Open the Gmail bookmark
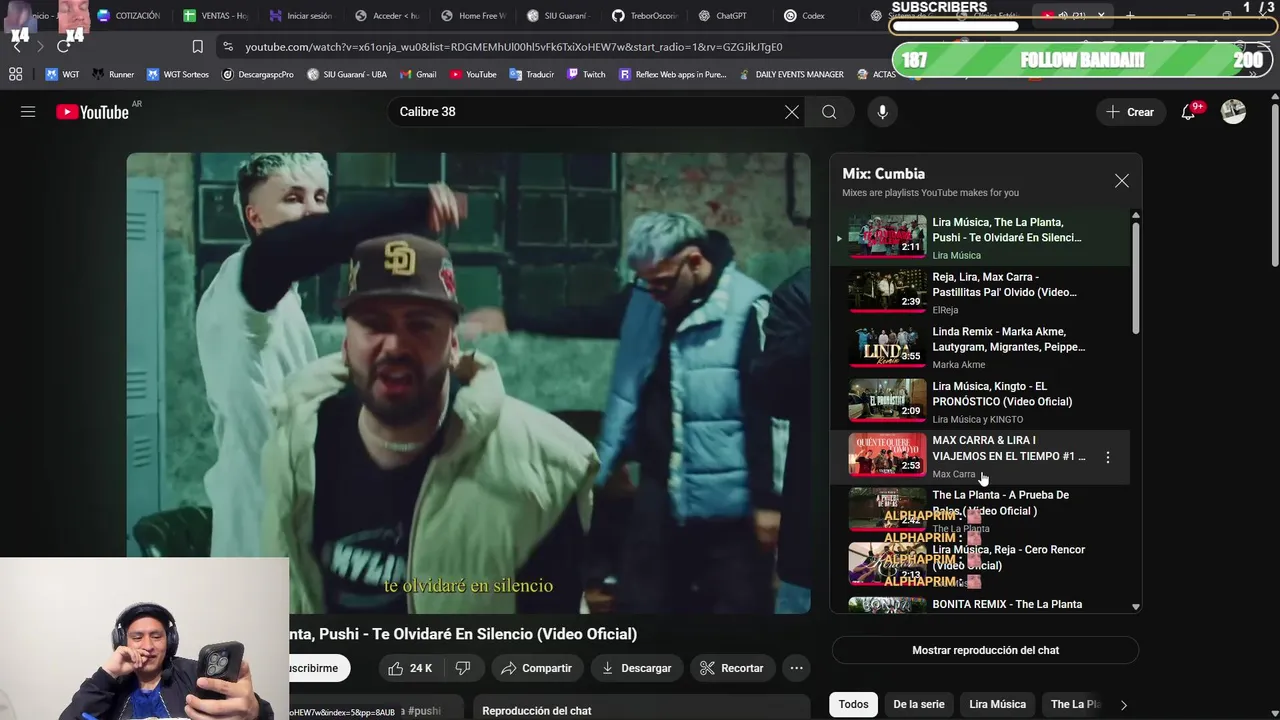This screenshot has width=1280, height=720. tap(418, 74)
